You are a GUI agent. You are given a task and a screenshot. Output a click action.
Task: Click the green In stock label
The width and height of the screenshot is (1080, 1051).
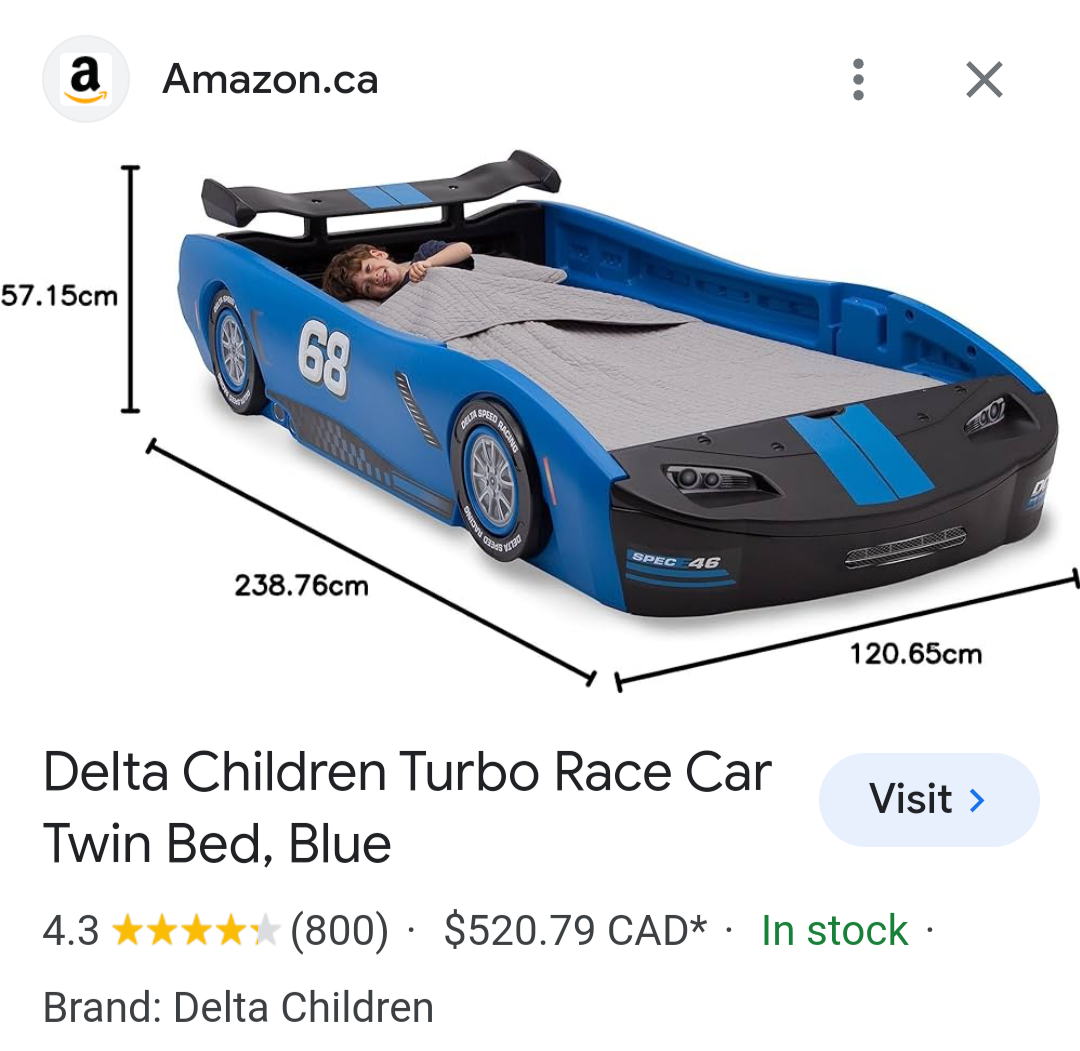pos(834,930)
